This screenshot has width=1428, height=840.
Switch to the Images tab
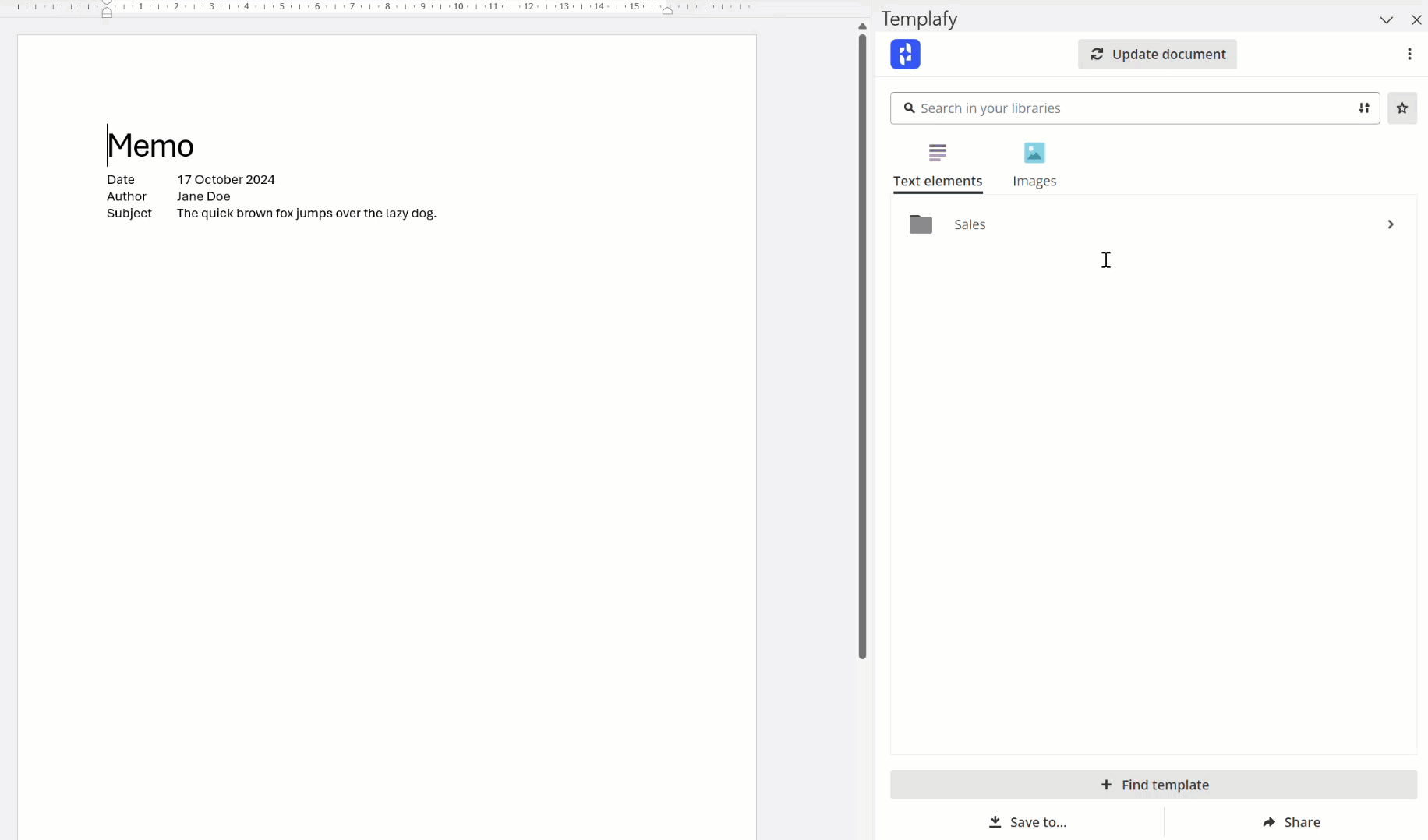point(1034,165)
